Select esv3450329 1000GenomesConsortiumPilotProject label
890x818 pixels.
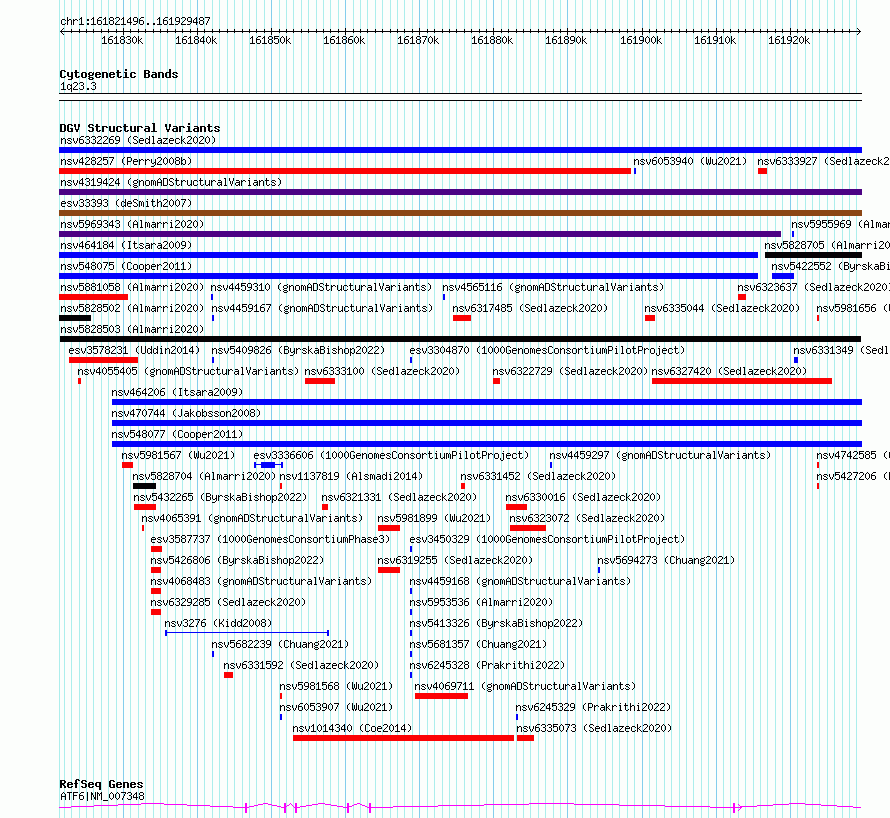coord(547,539)
